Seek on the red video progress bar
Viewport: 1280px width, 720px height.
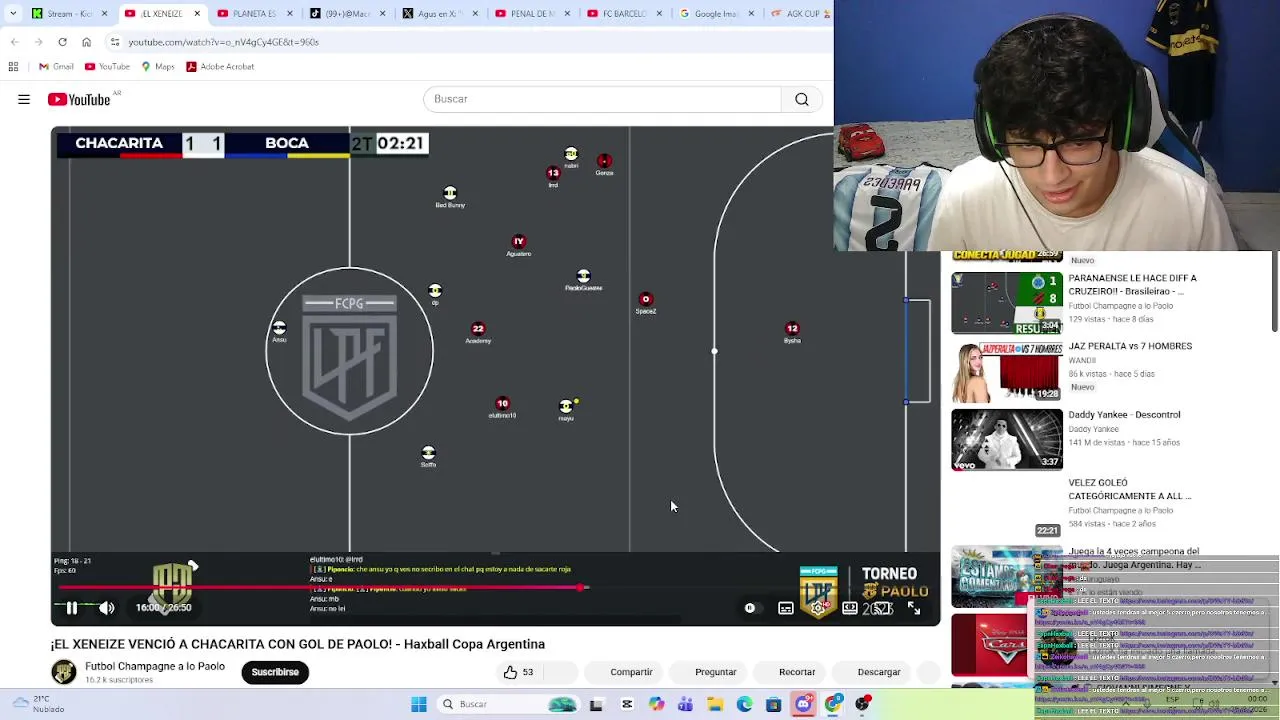[495, 587]
